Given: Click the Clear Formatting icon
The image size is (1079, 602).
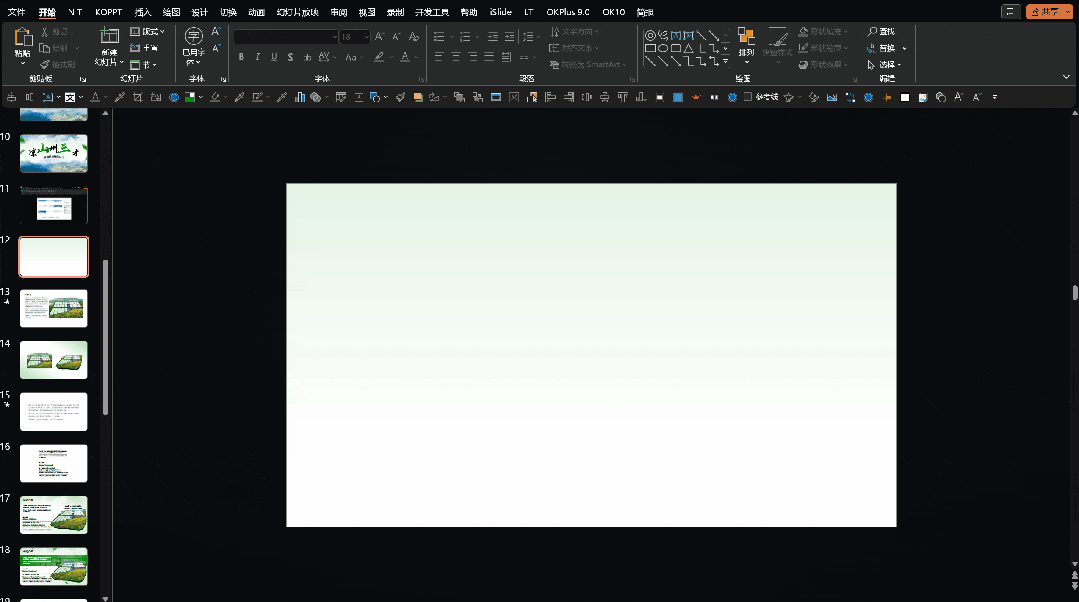Looking at the screenshot, I should [x=414, y=36].
